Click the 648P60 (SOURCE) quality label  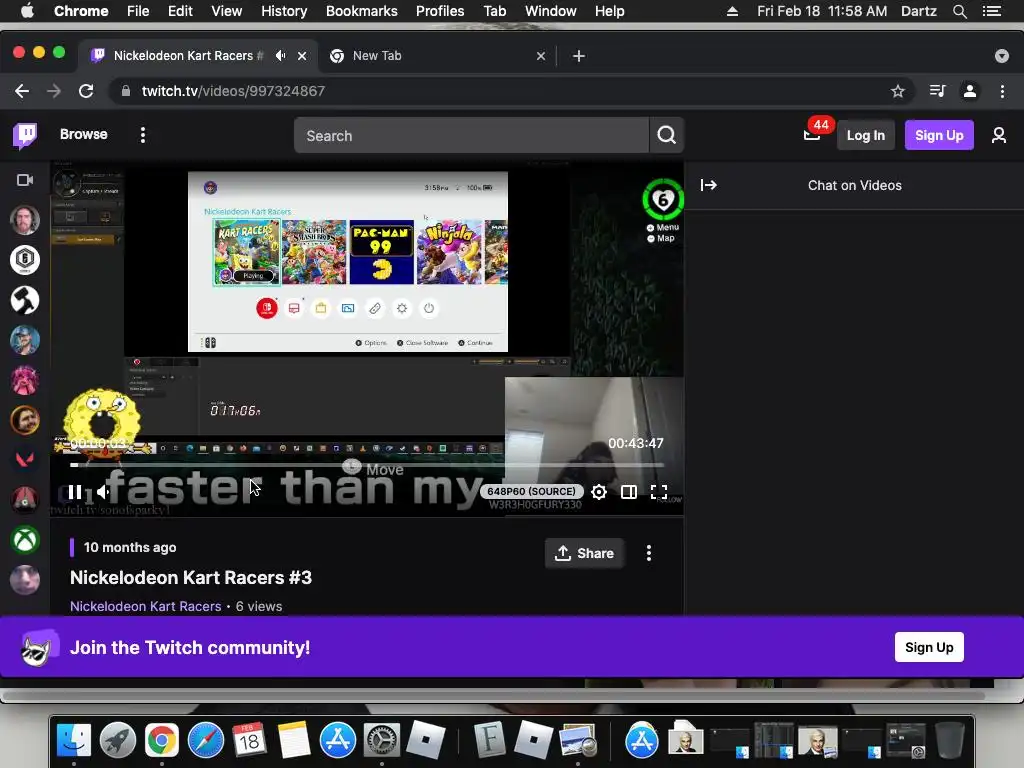pos(532,491)
